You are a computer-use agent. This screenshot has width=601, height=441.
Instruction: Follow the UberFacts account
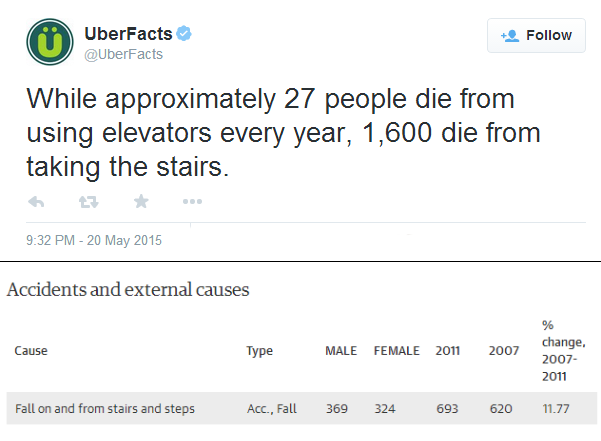click(536, 35)
